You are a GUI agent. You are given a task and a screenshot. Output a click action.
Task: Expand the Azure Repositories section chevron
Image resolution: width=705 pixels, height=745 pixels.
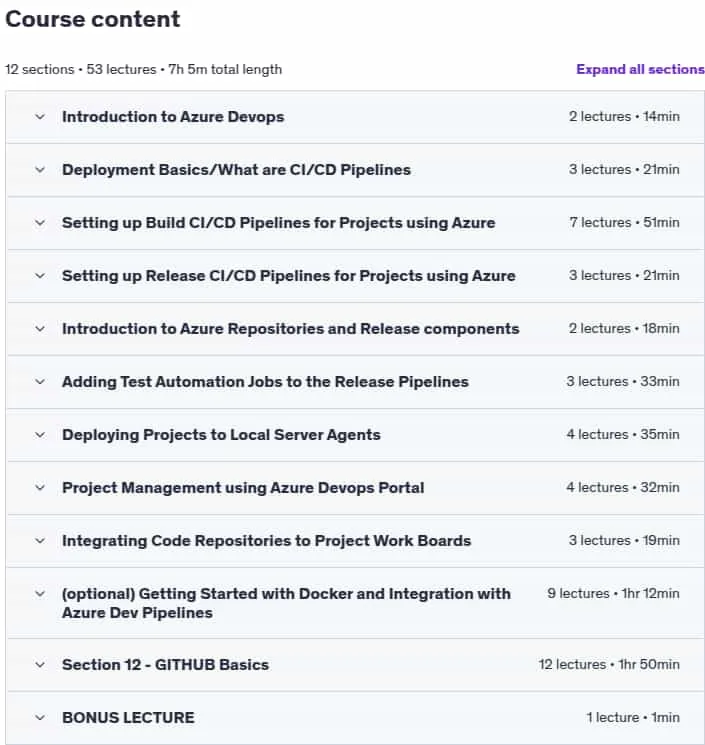pos(40,329)
